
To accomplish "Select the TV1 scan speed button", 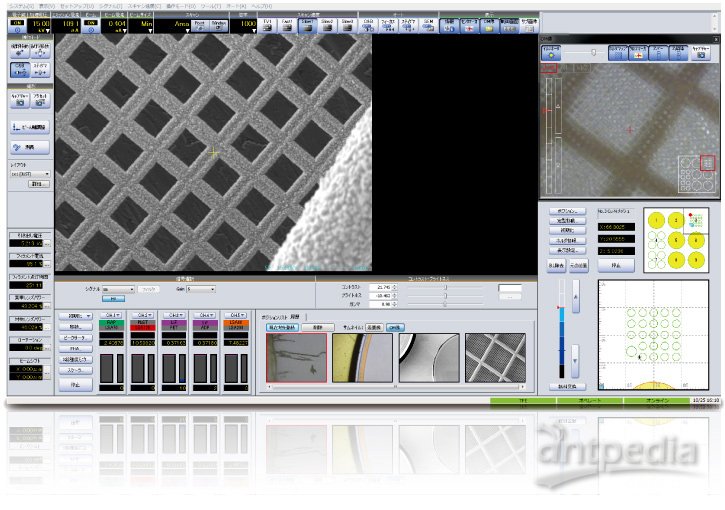I will tap(266, 23).
